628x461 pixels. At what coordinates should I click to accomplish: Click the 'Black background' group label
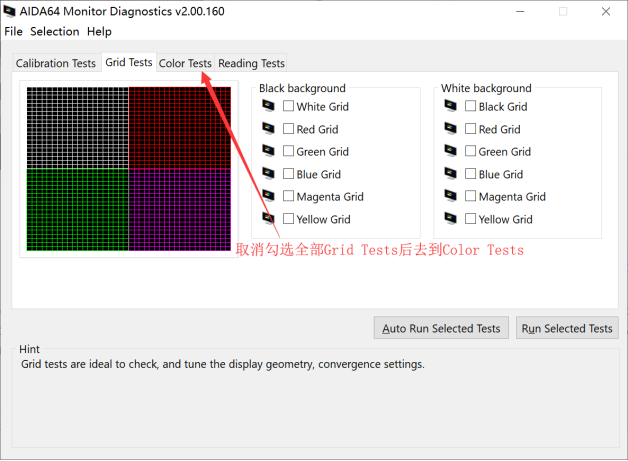pos(302,88)
